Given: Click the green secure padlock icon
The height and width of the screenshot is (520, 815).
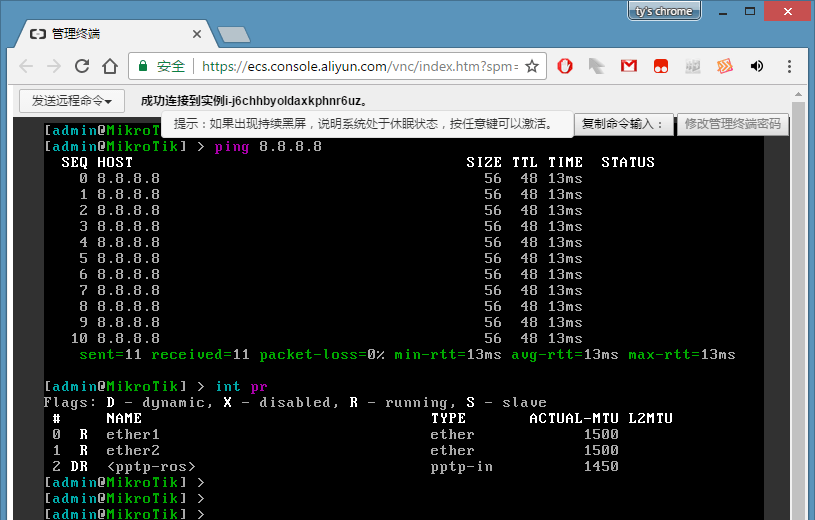Looking at the screenshot, I should click(144, 66).
